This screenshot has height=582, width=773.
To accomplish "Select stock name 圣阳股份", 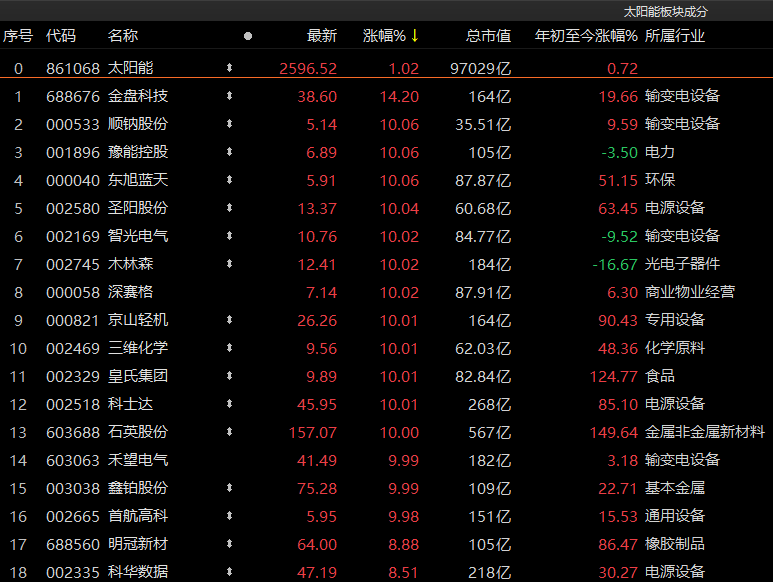I will (x=138, y=208).
